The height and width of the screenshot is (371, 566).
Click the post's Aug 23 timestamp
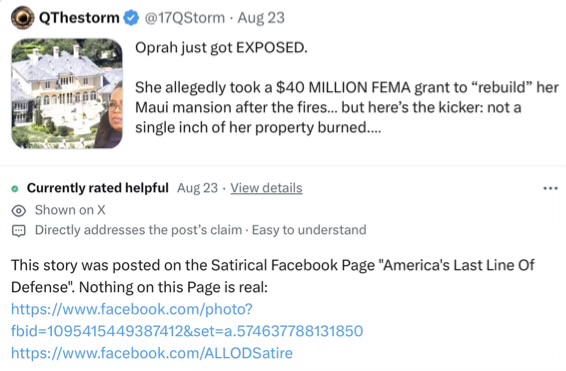click(x=261, y=18)
